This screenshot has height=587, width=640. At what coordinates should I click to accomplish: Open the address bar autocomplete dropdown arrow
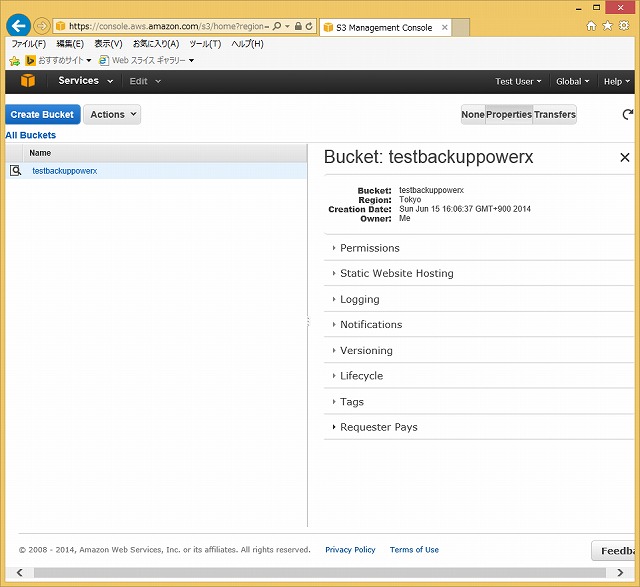point(287,26)
